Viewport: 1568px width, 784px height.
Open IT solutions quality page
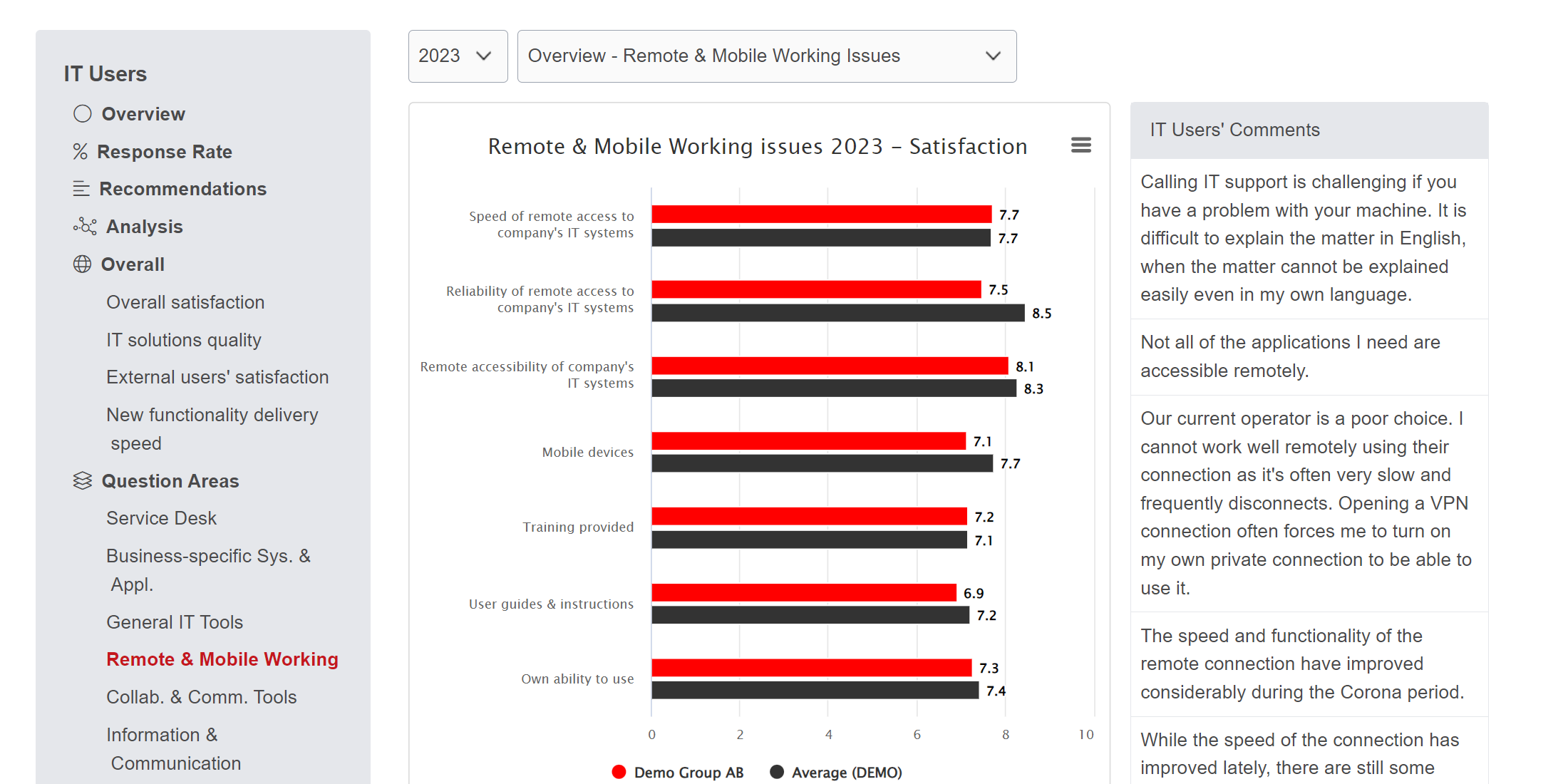point(184,340)
